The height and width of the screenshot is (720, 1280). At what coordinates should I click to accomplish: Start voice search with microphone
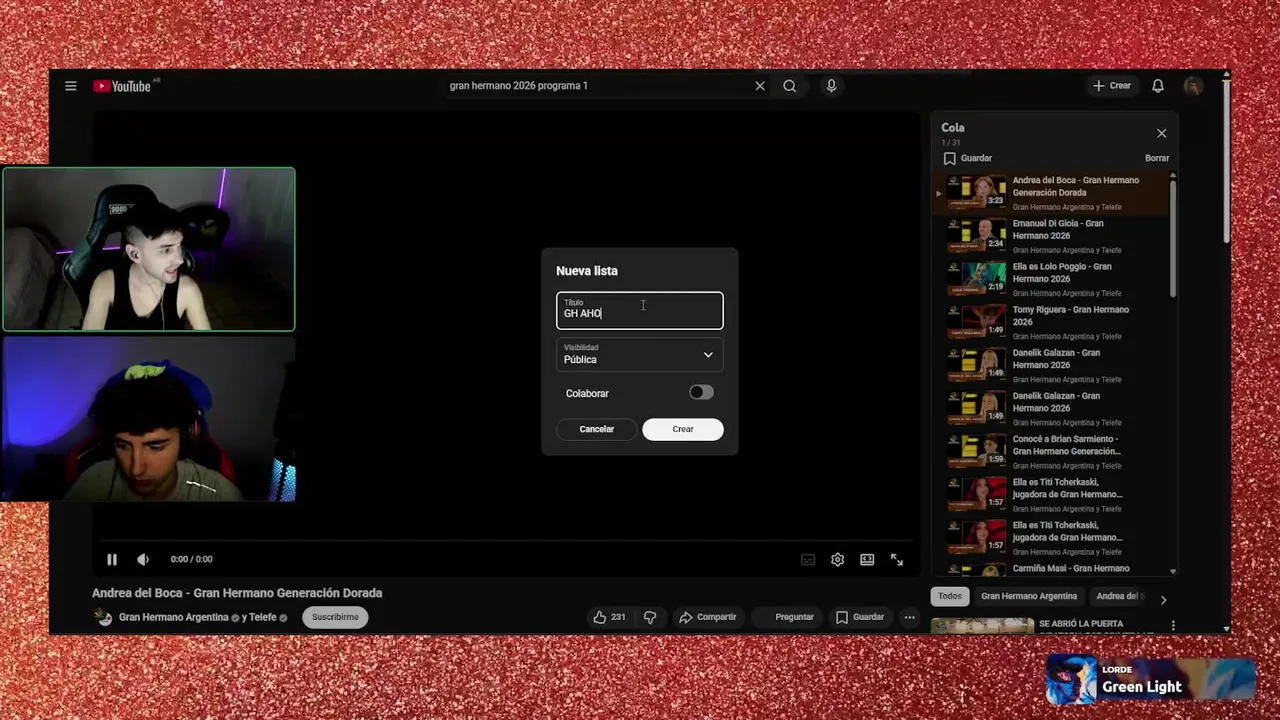click(831, 86)
